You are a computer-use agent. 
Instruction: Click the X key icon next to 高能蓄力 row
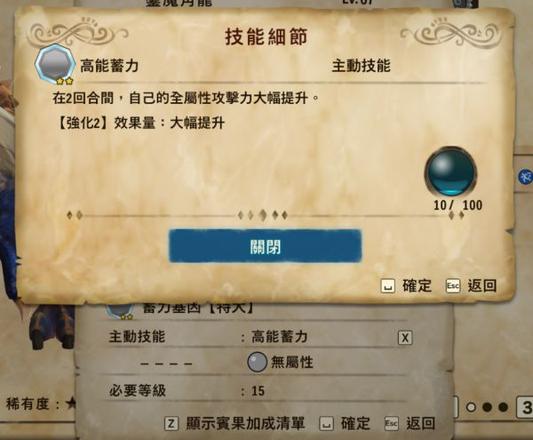tap(405, 338)
